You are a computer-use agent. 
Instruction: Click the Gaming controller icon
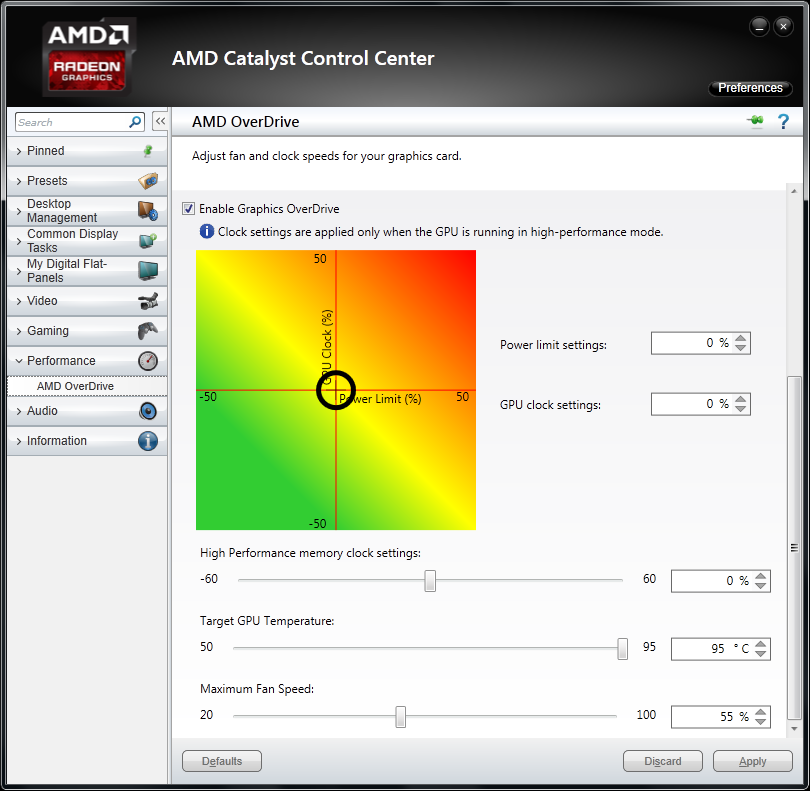pyautogui.click(x=148, y=331)
